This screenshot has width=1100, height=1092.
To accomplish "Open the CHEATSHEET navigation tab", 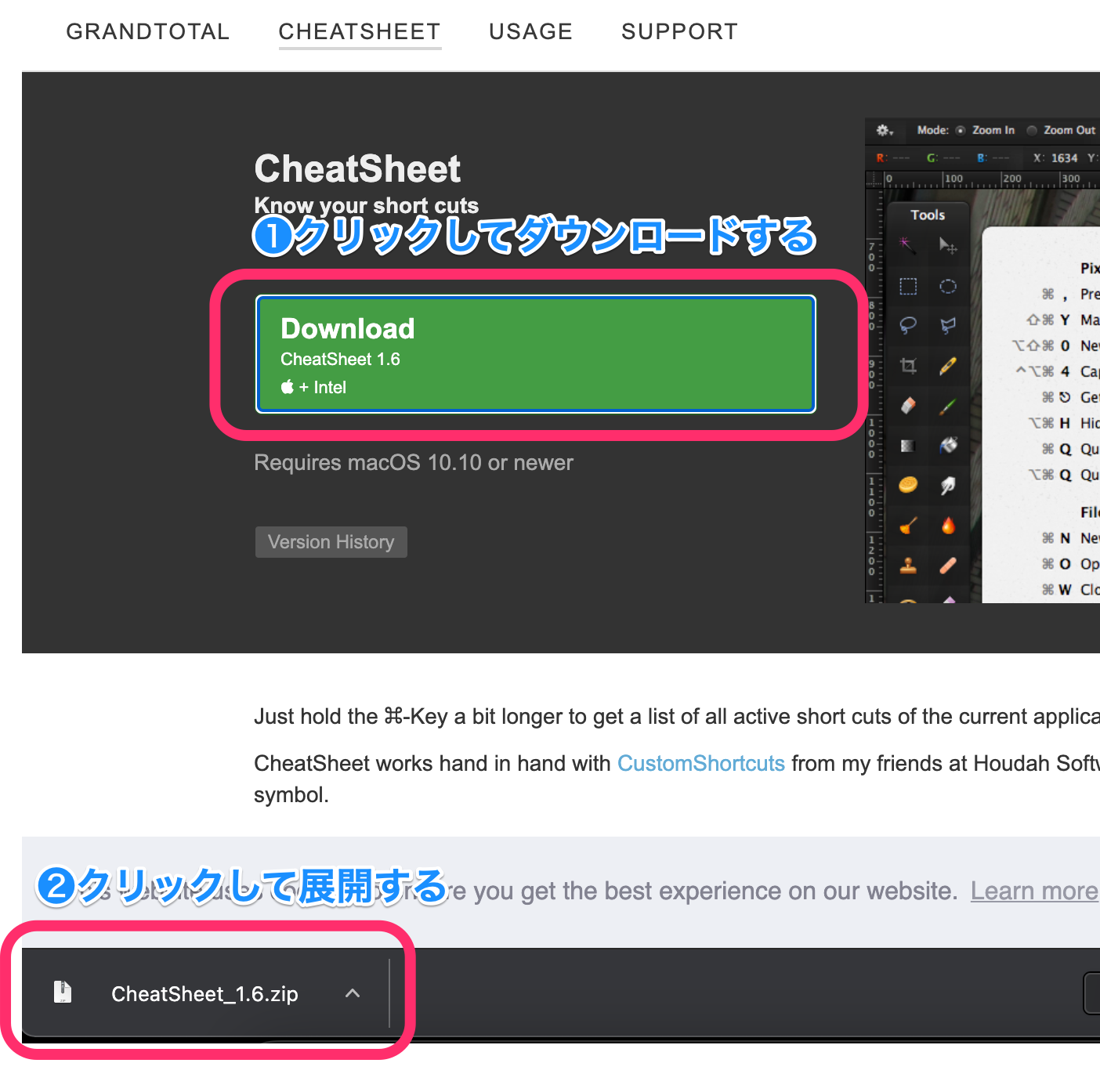I will pos(360,31).
